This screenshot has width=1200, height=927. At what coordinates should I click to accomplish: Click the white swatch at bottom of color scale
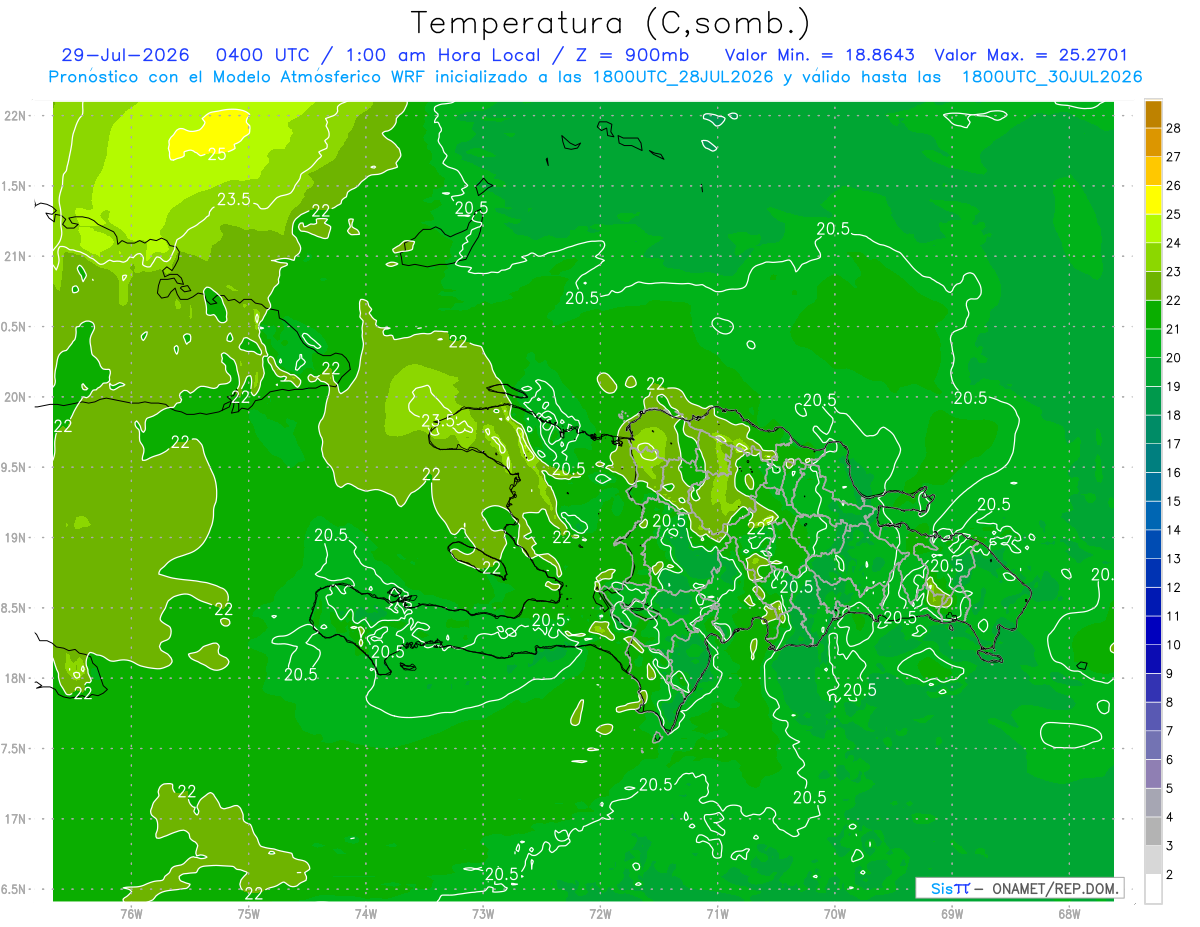coord(1153,889)
